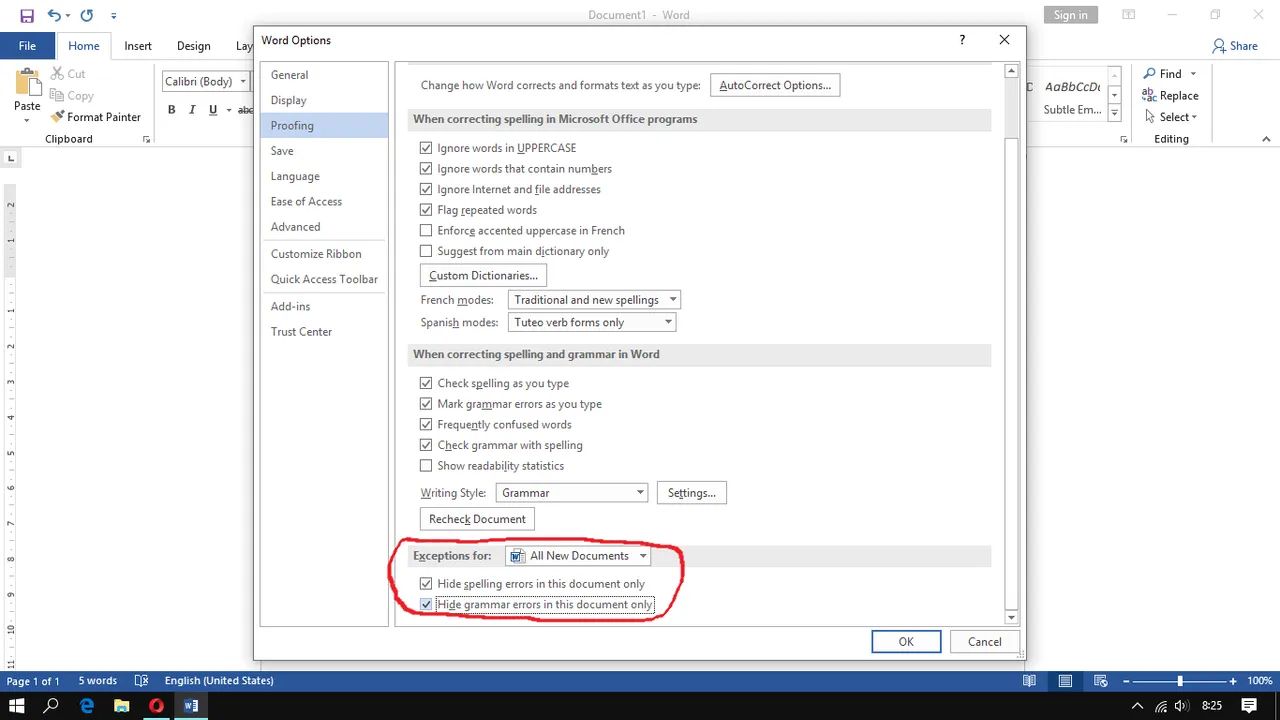Click the zoom in plus button

(1233, 681)
